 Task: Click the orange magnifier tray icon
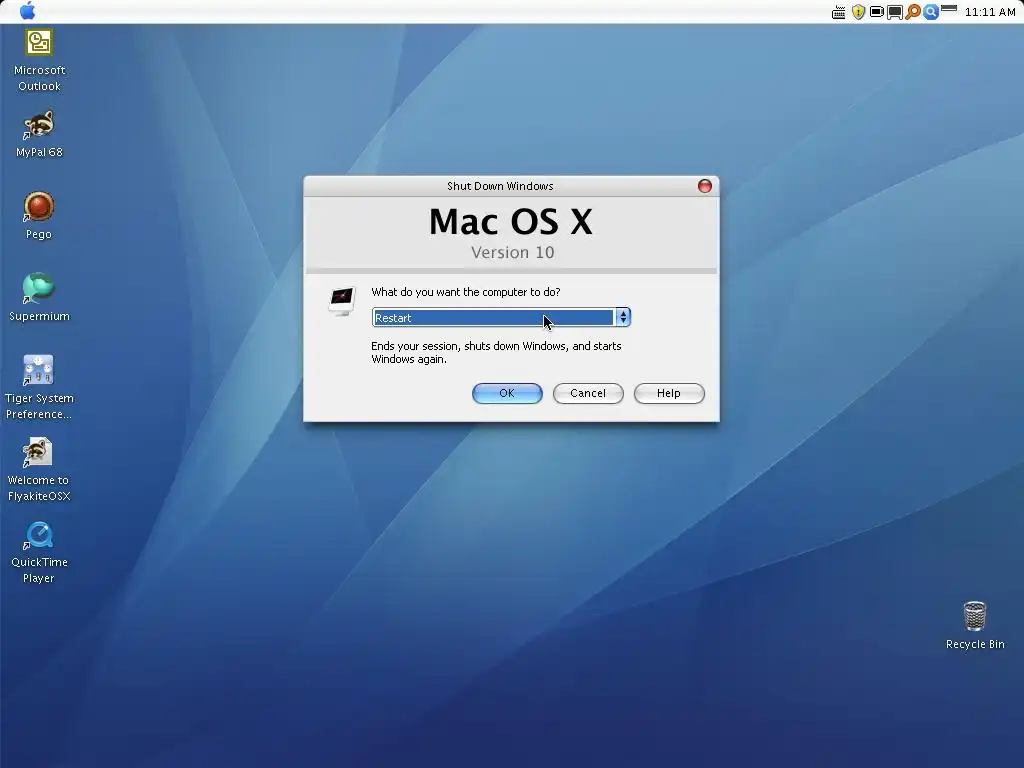click(913, 12)
